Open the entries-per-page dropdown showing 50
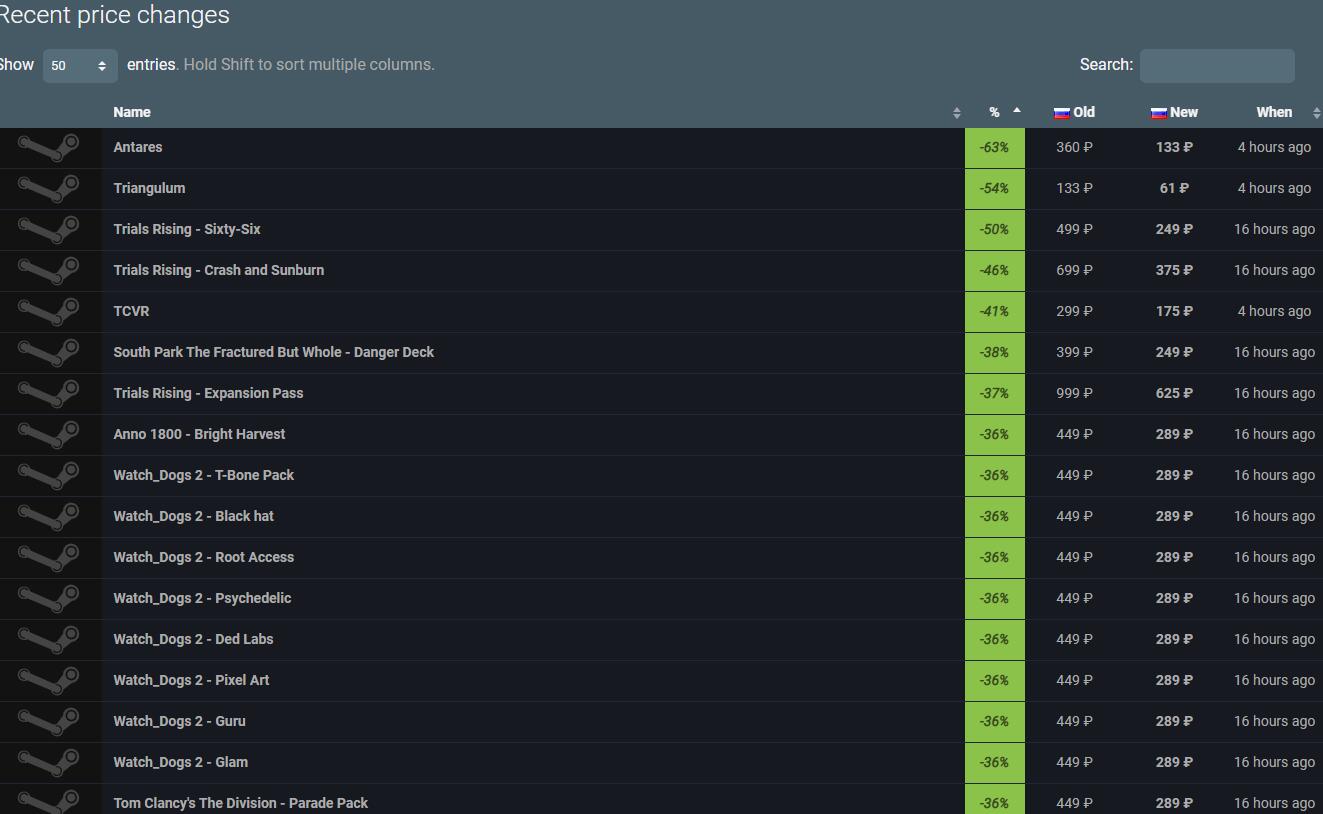1323x814 pixels. (x=80, y=66)
